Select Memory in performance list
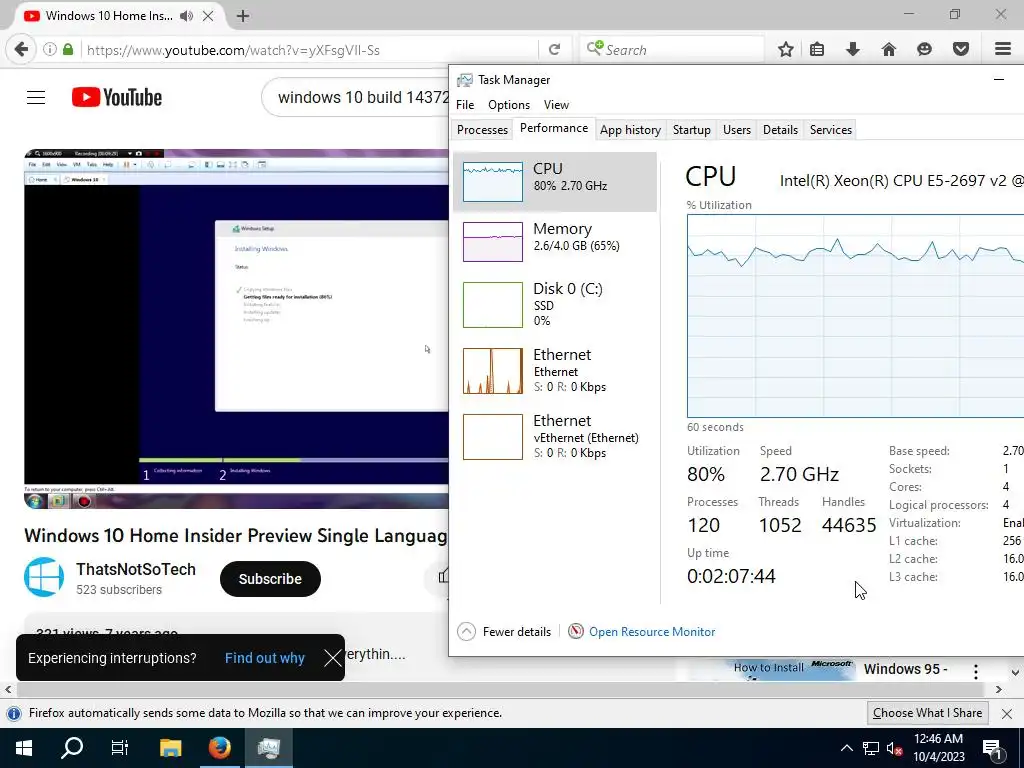This screenshot has height=768, width=1024. click(554, 242)
